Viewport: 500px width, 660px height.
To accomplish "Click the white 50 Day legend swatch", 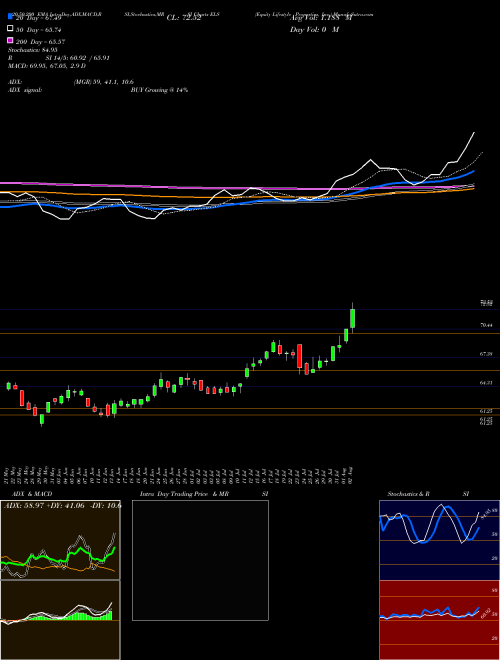I will coord(10,29).
